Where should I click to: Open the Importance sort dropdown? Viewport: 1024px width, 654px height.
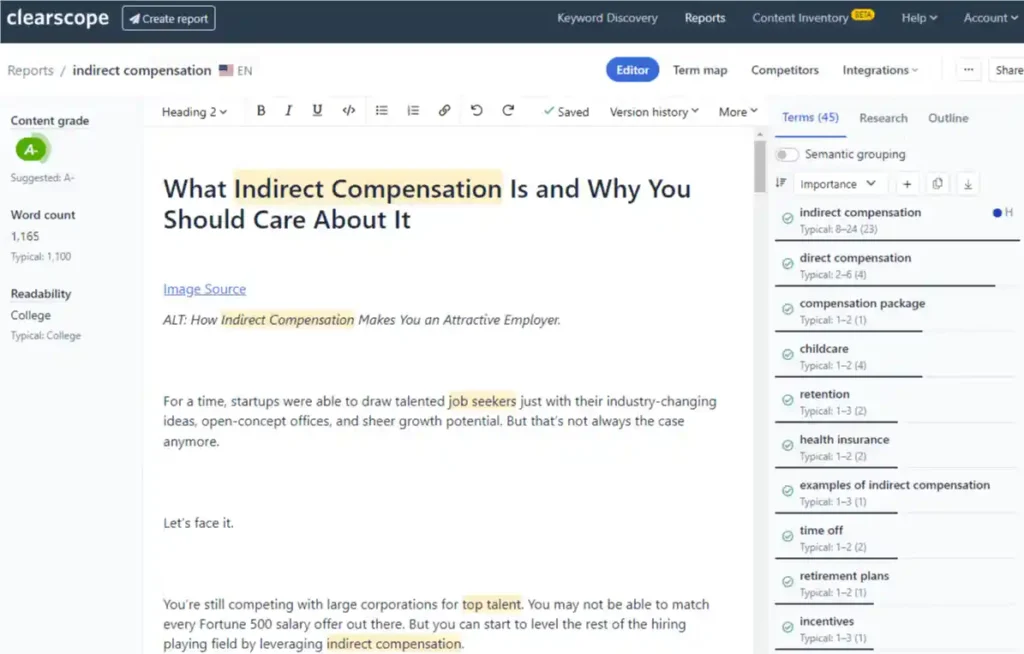point(839,185)
